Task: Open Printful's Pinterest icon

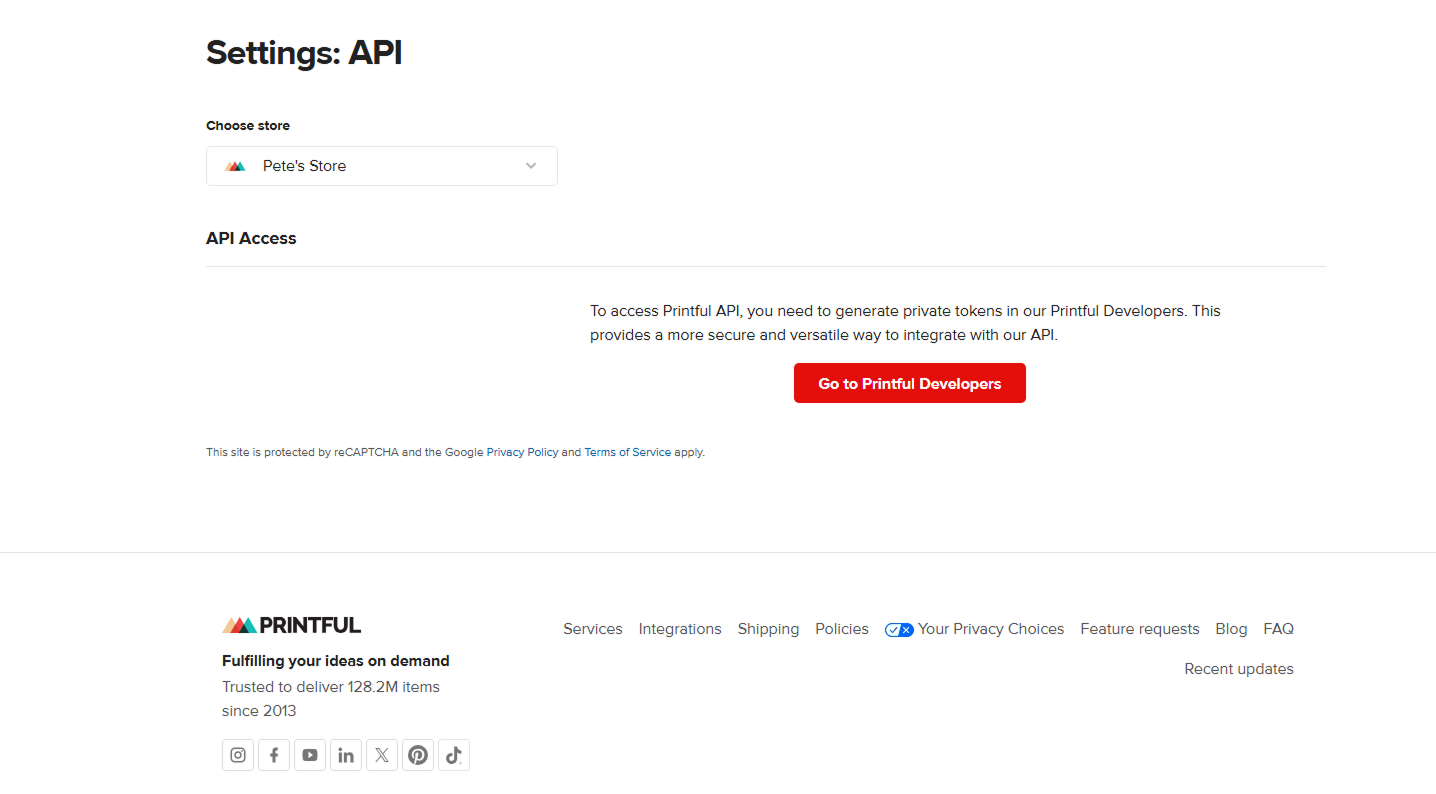Action: pyautogui.click(x=418, y=755)
